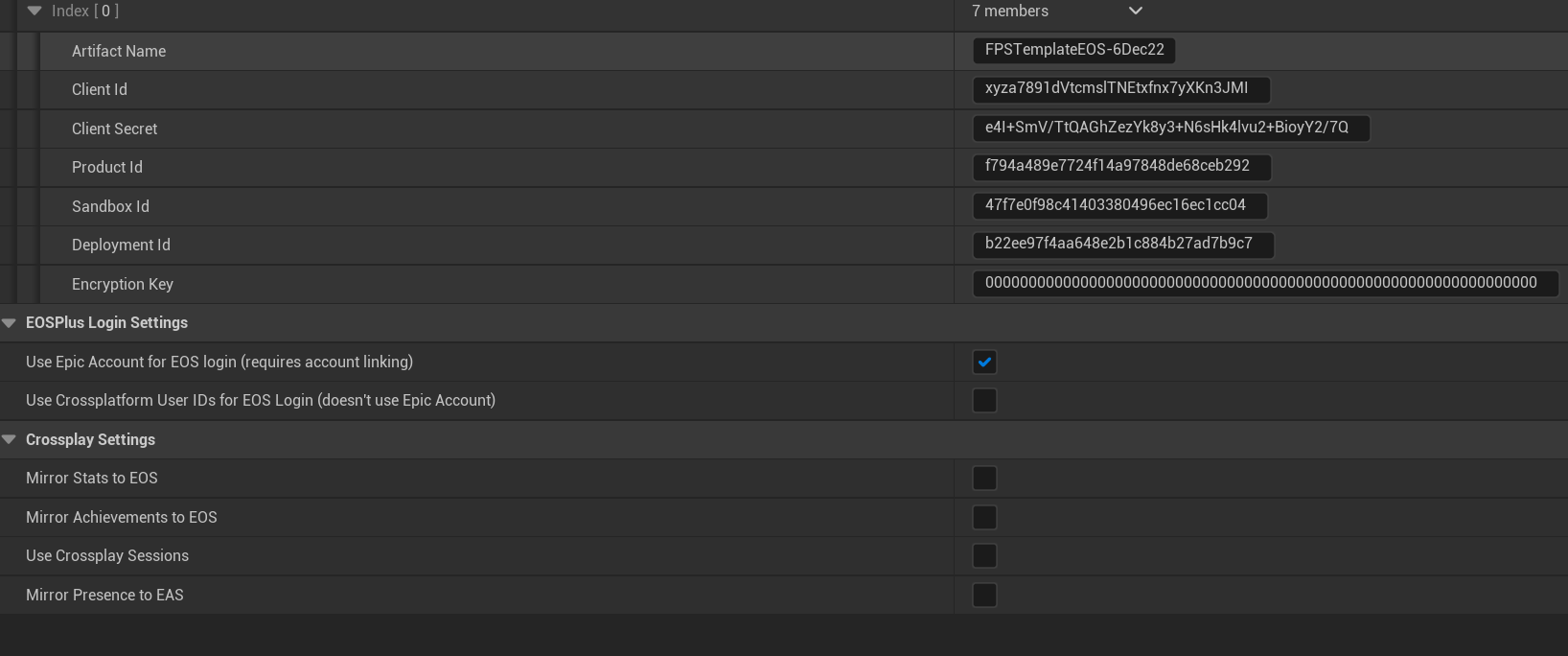Enable Mirror Stats to EOS checkbox
1568x656 pixels.
pyautogui.click(x=984, y=479)
